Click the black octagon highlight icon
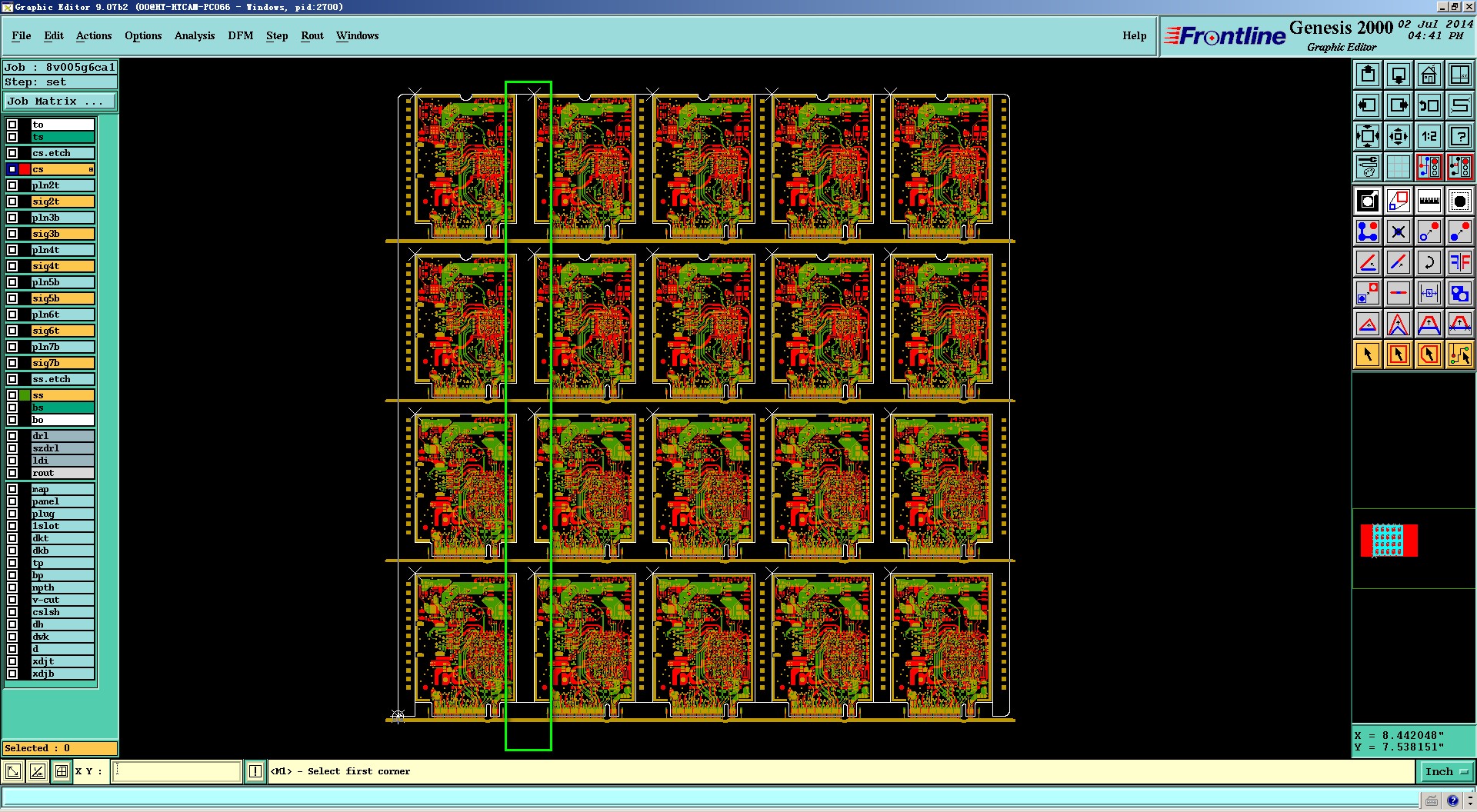Screen dimensions: 1477x812 1459,201
